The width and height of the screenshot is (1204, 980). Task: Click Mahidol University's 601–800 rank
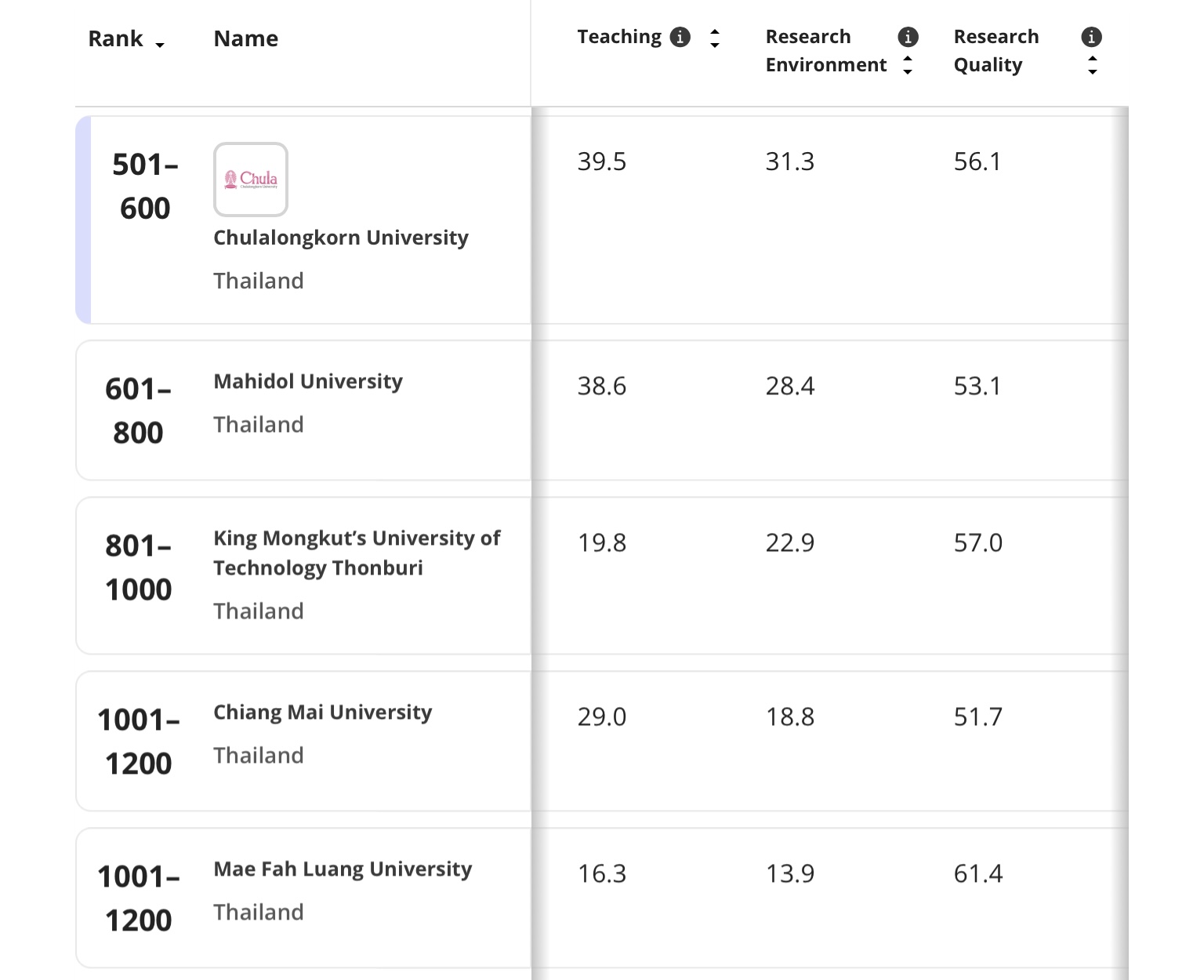tap(138, 411)
